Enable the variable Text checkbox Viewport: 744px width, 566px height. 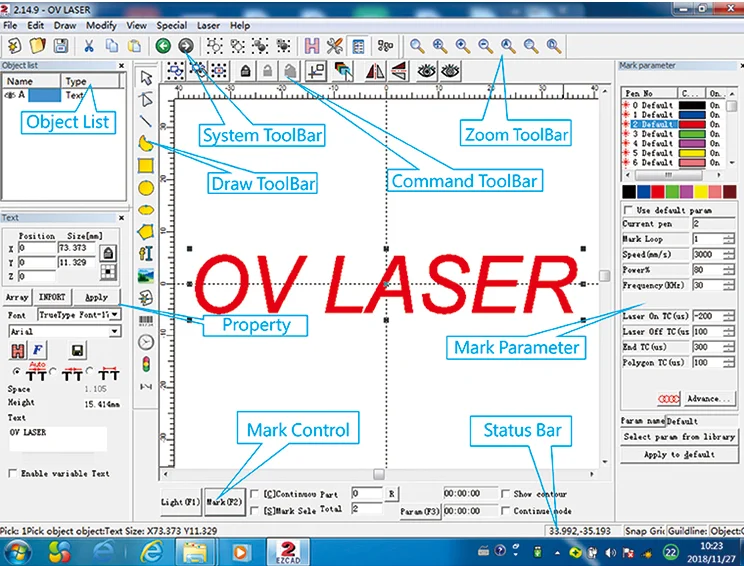[12, 473]
